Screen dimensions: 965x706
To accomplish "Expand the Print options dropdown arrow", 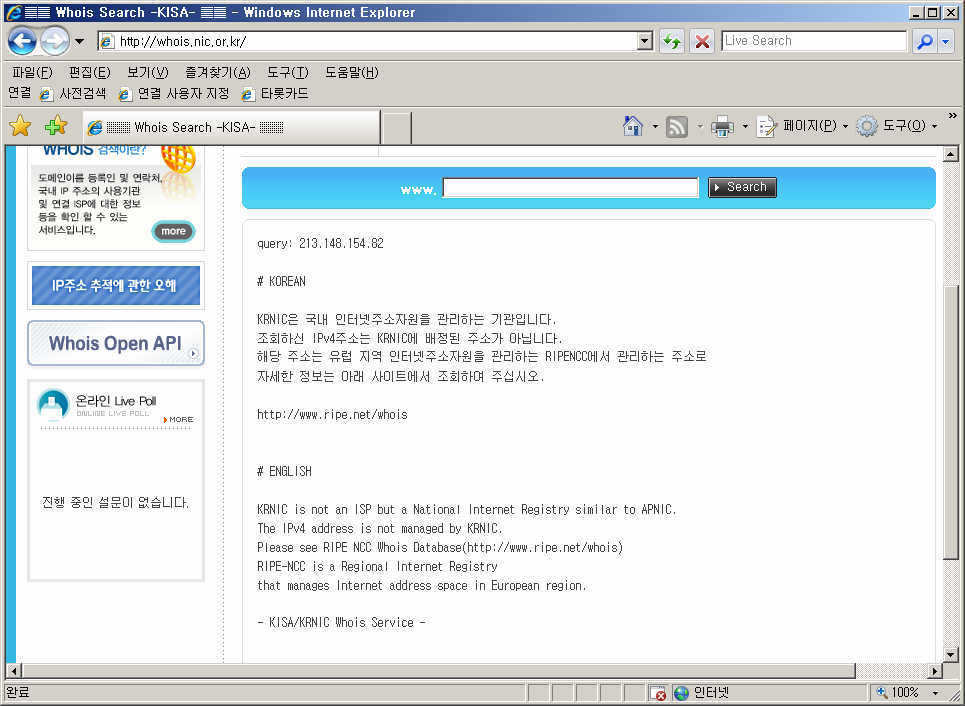I will coord(745,127).
